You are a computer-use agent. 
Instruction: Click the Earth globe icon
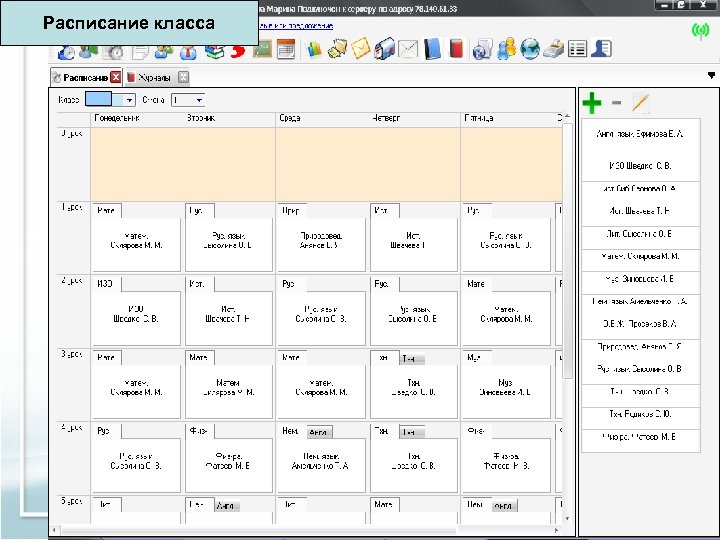[x=530, y=49]
